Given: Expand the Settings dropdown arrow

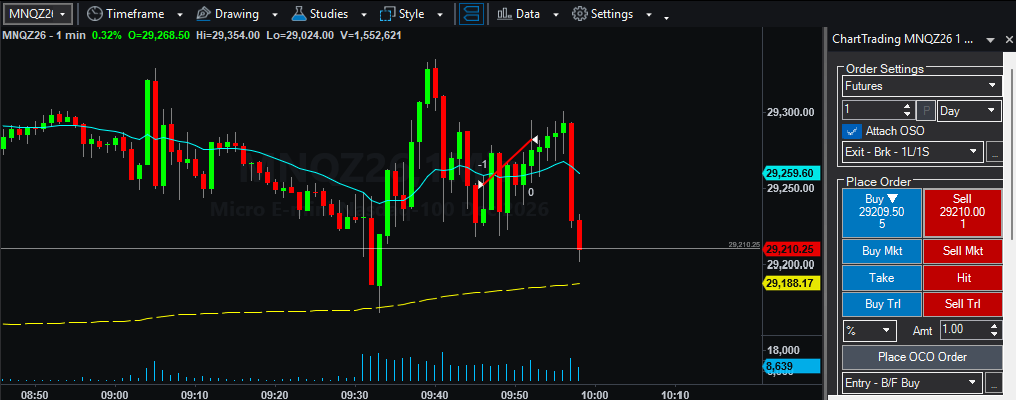Looking at the screenshot, I should [649, 14].
